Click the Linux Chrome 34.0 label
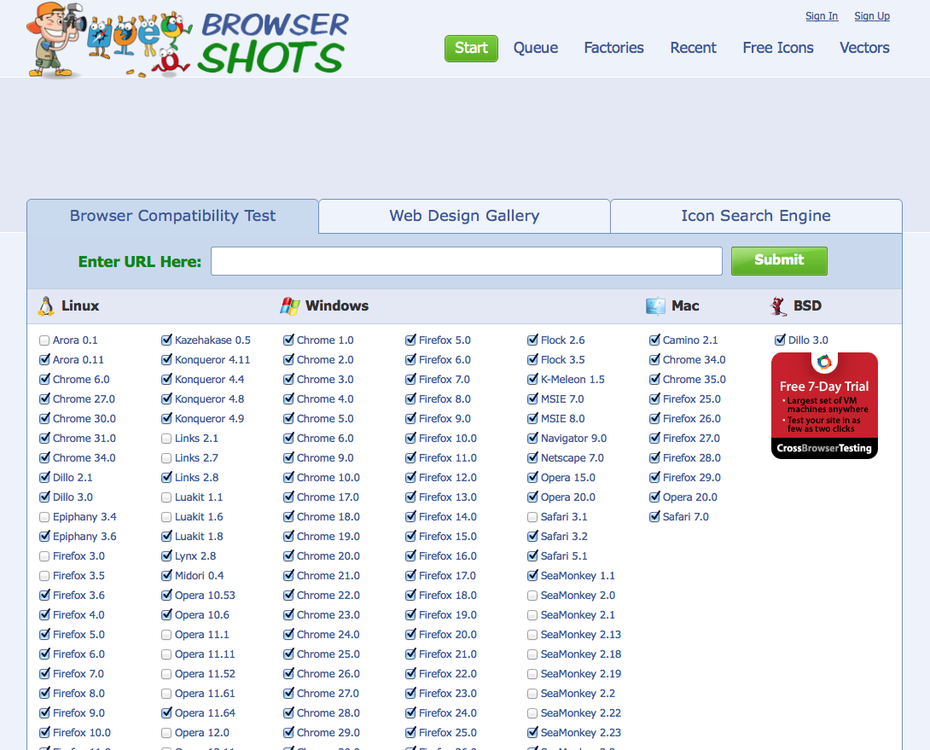The image size is (930, 750). coord(84,458)
